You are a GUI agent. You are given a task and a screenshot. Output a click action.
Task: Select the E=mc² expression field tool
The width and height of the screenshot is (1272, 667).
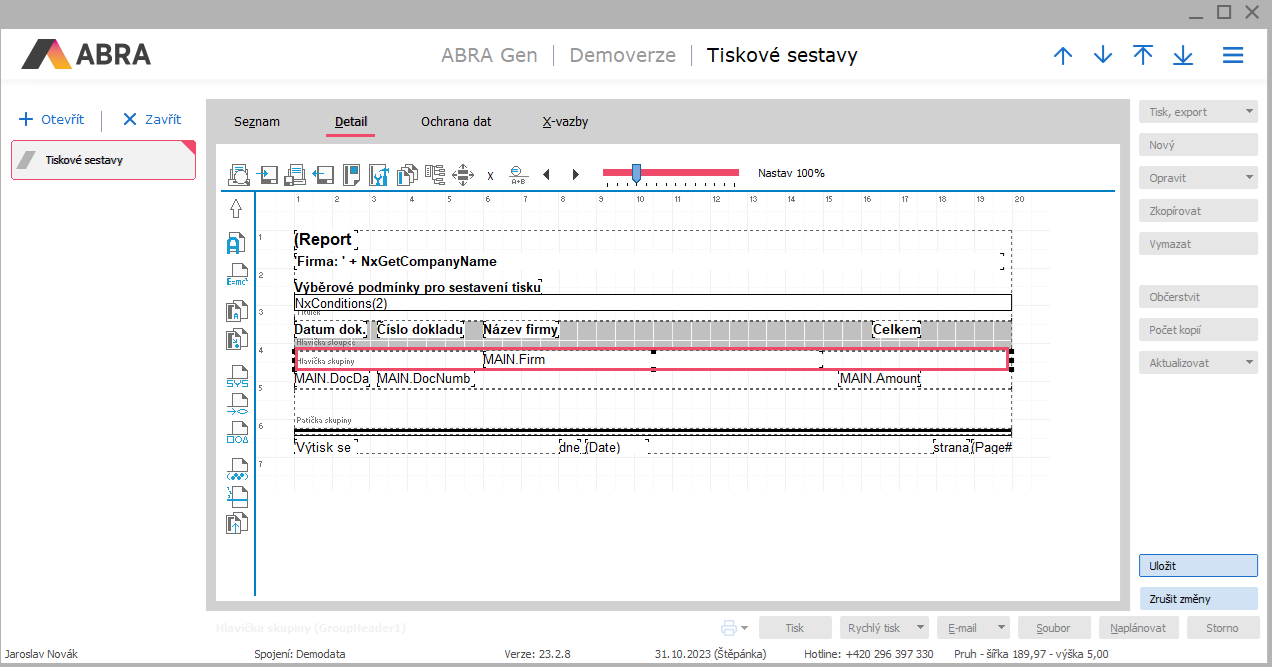(x=236, y=275)
